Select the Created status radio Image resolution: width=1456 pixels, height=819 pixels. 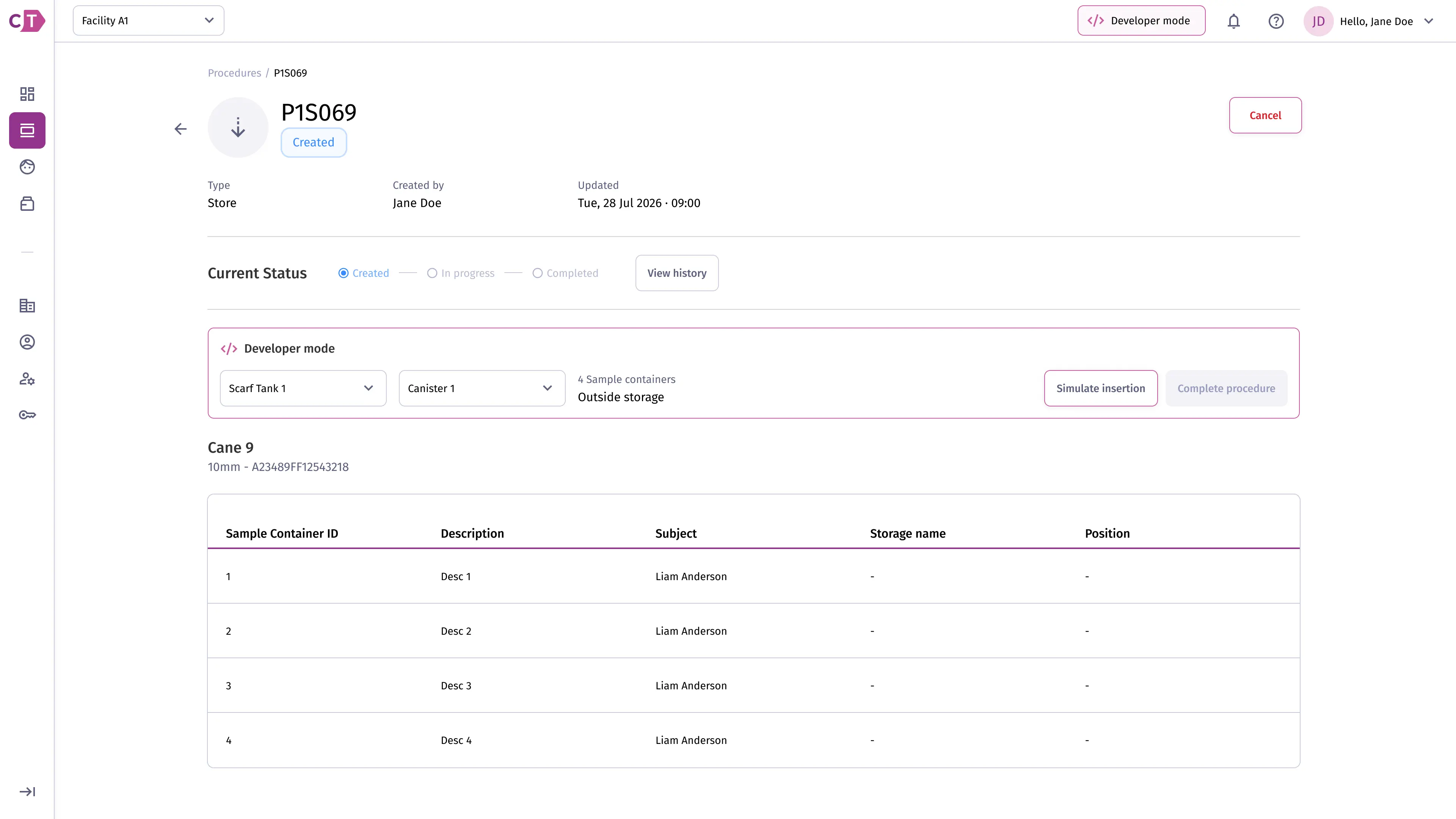(x=343, y=273)
